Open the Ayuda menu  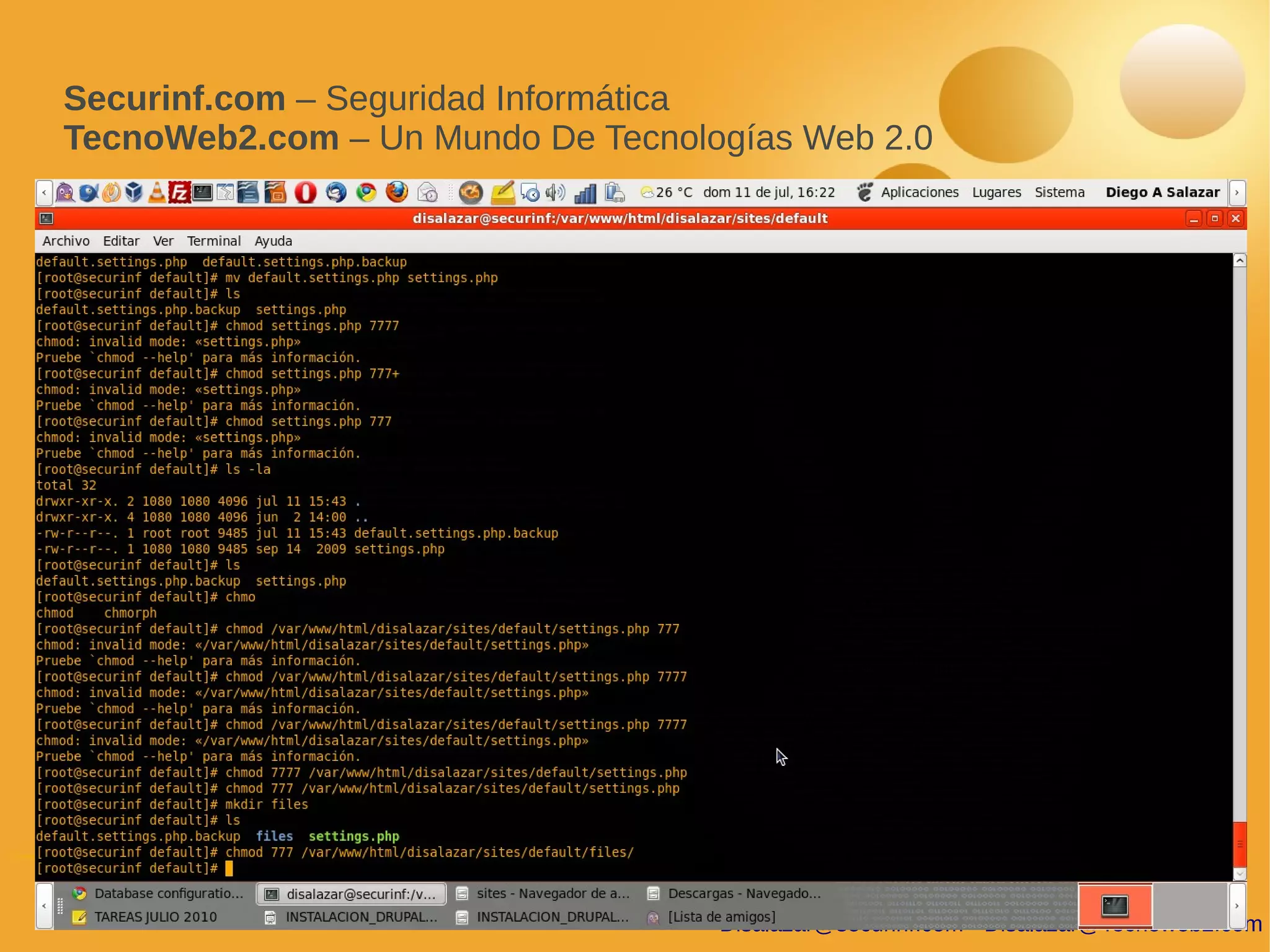[273, 241]
